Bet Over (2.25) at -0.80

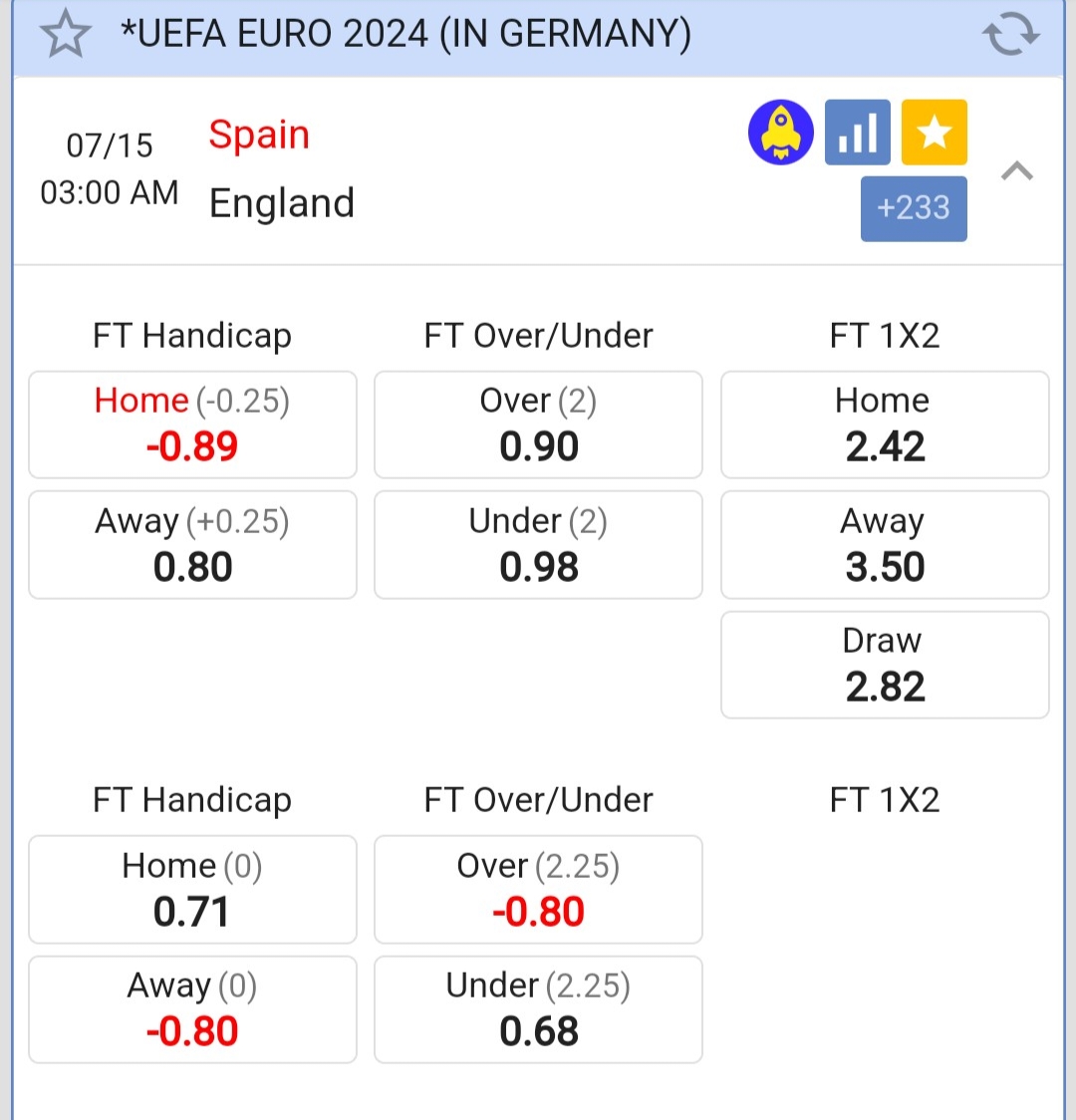538,889
